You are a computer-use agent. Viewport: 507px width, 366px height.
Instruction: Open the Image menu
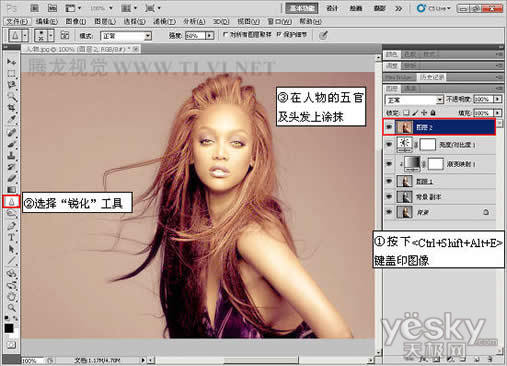[76, 21]
